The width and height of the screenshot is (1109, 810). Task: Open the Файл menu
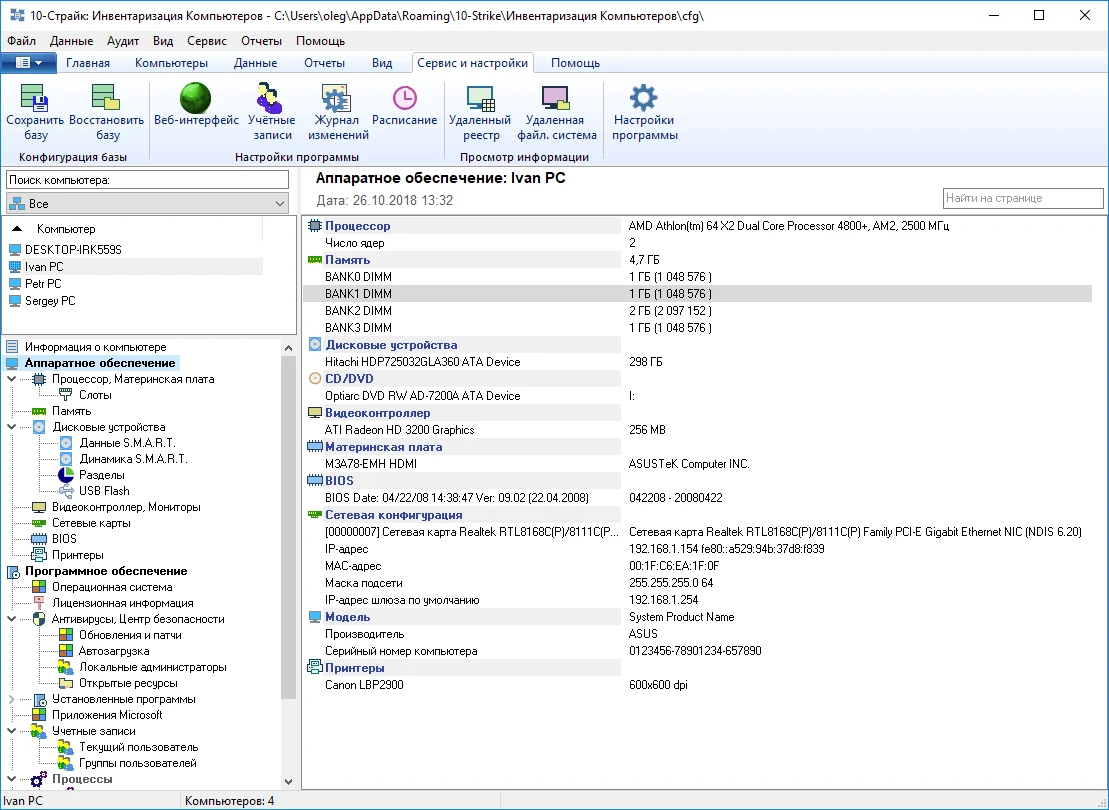22,41
